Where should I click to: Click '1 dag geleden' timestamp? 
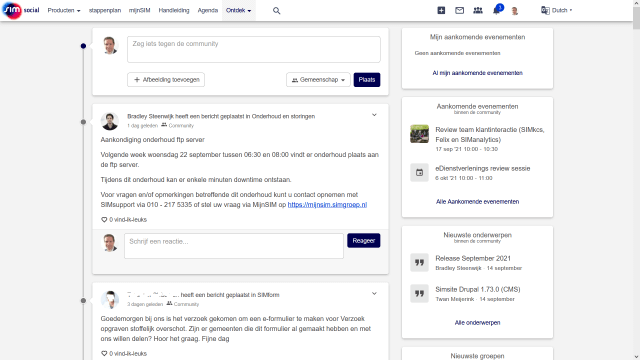(142, 126)
